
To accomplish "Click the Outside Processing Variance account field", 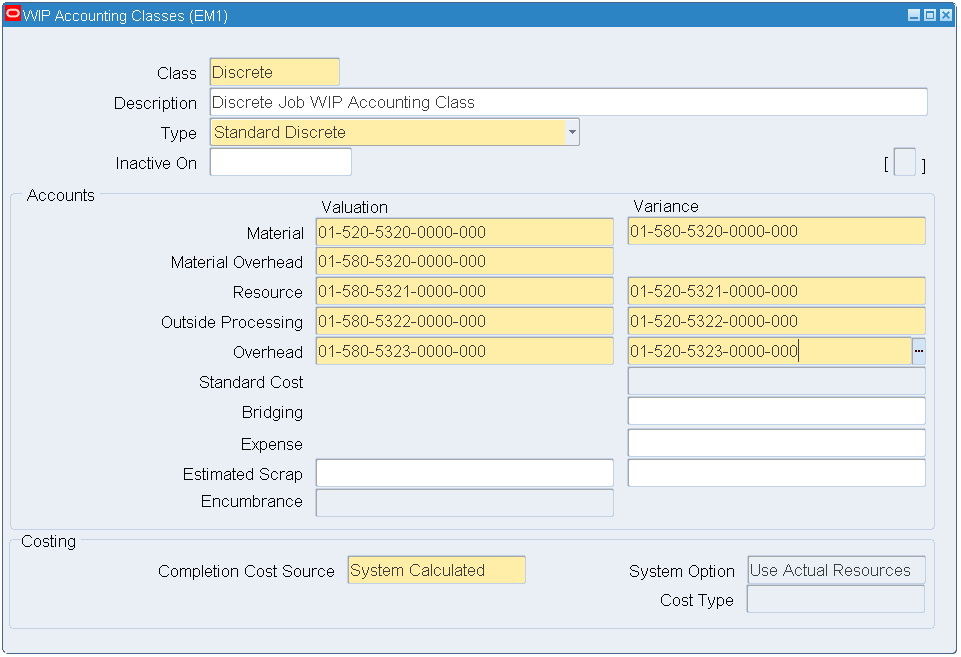I will click(x=777, y=322).
